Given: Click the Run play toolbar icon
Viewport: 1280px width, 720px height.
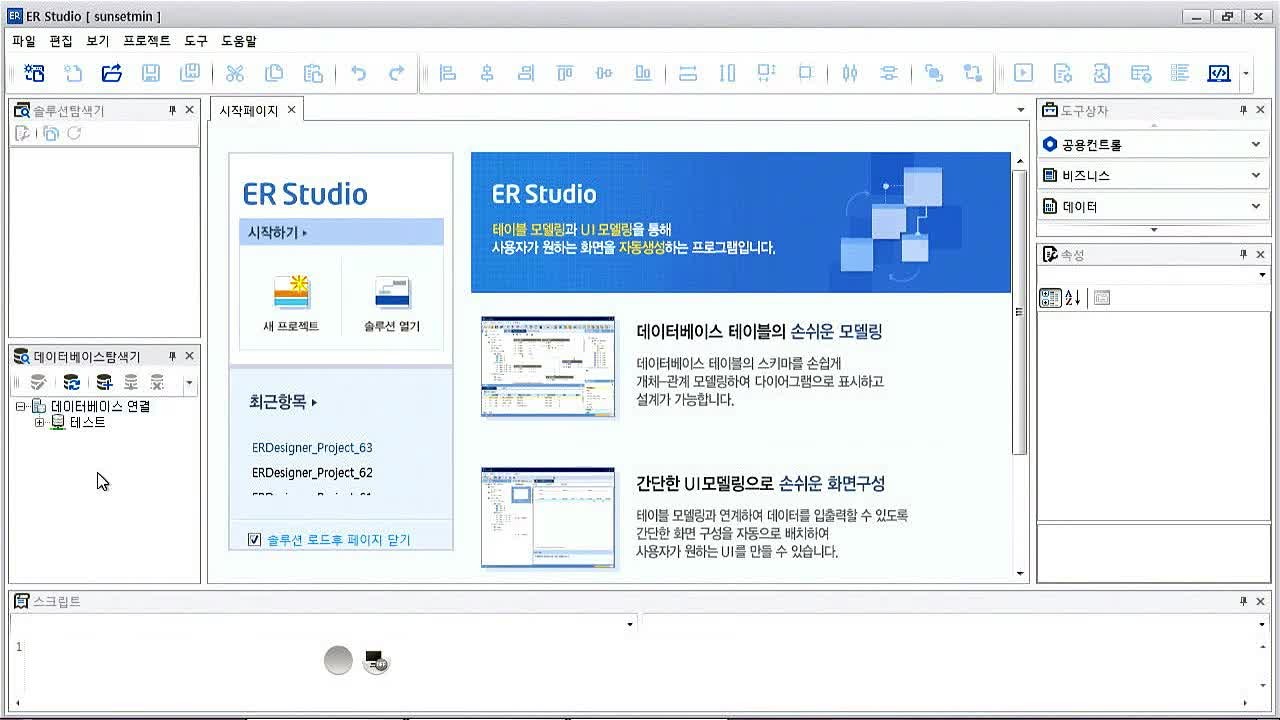Looking at the screenshot, I should (1023, 73).
